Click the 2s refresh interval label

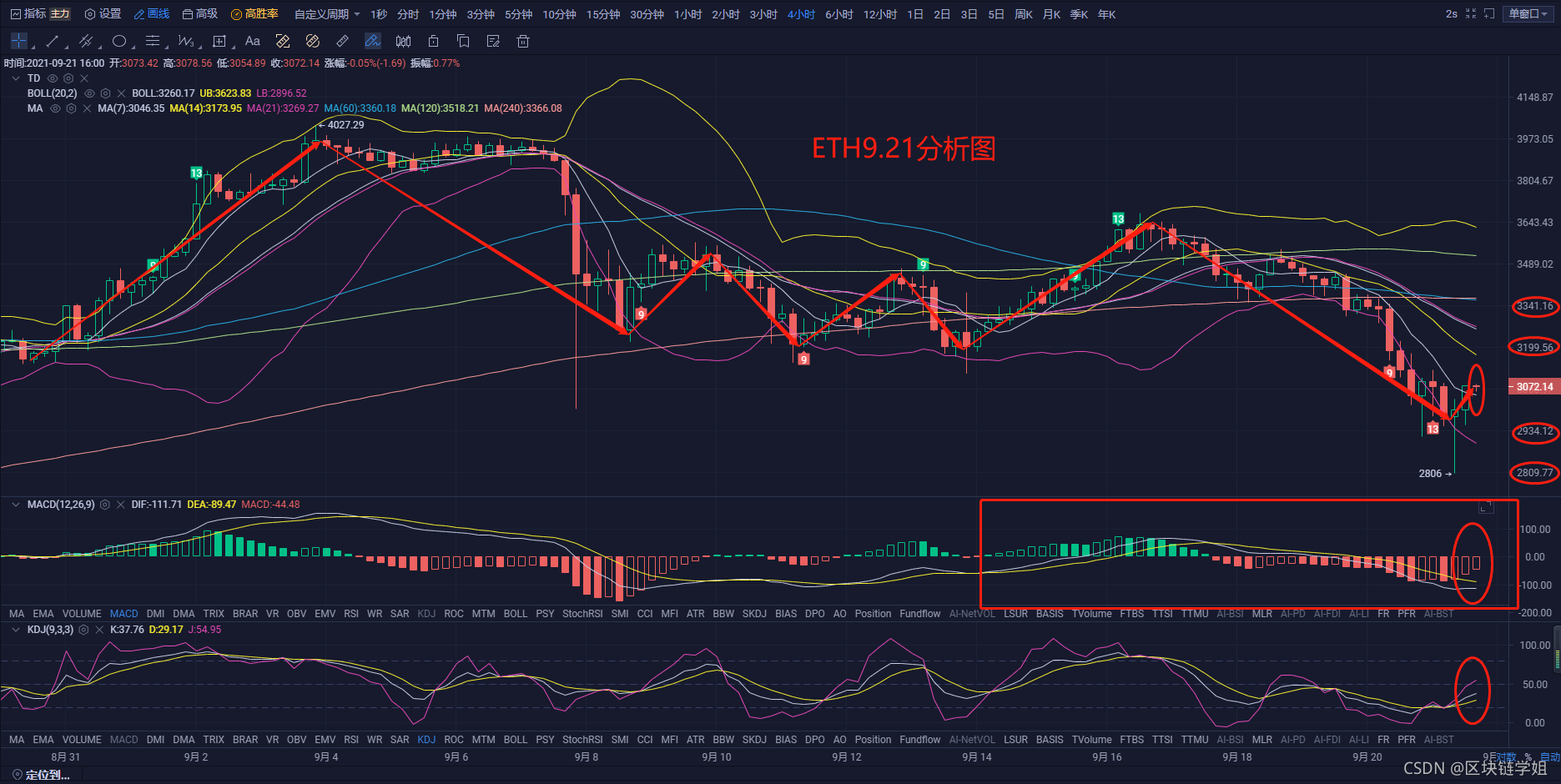1452,14
